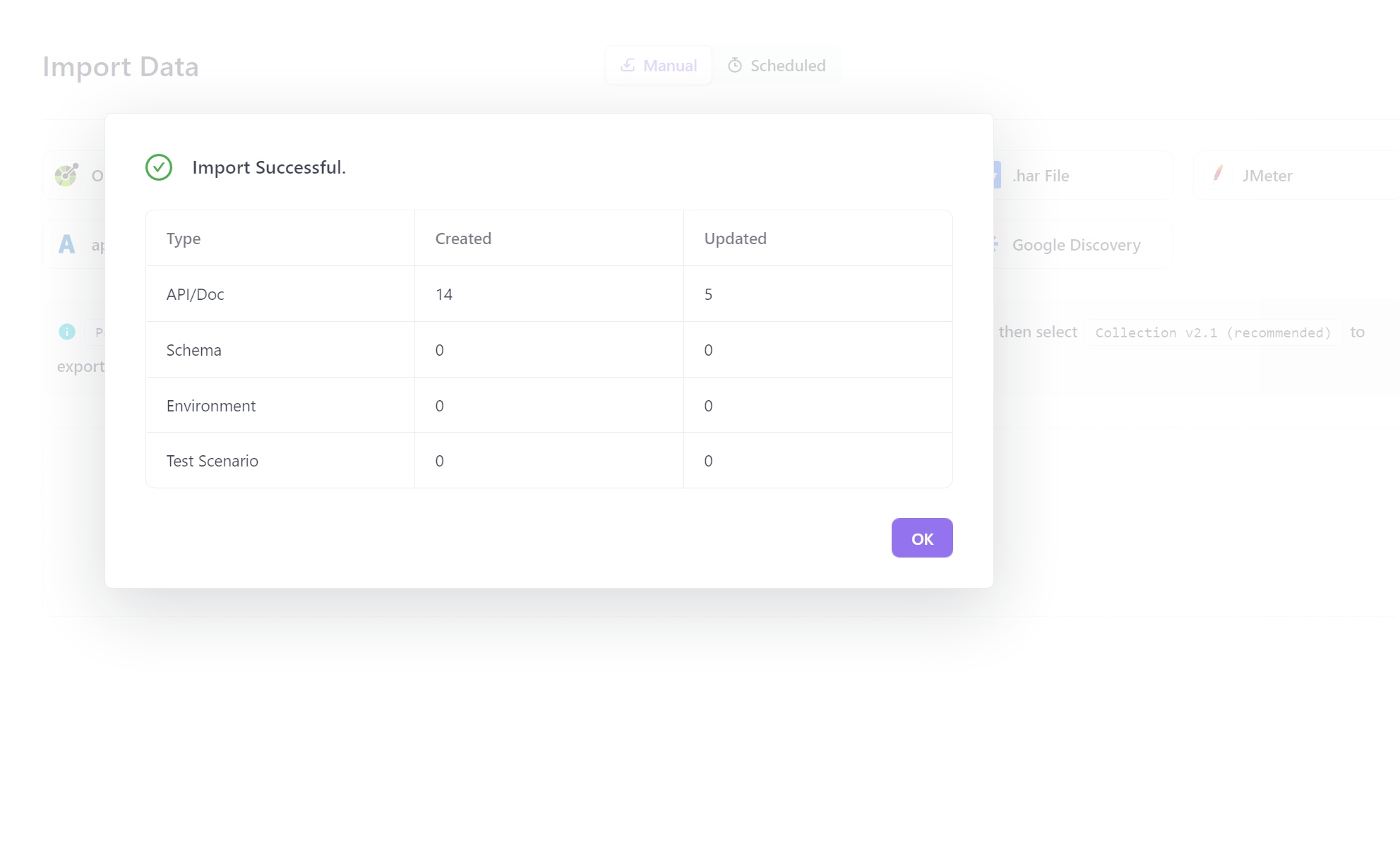The image size is (1400, 849).
Task: Click the Type column header
Action: click(x=184, y=239)
